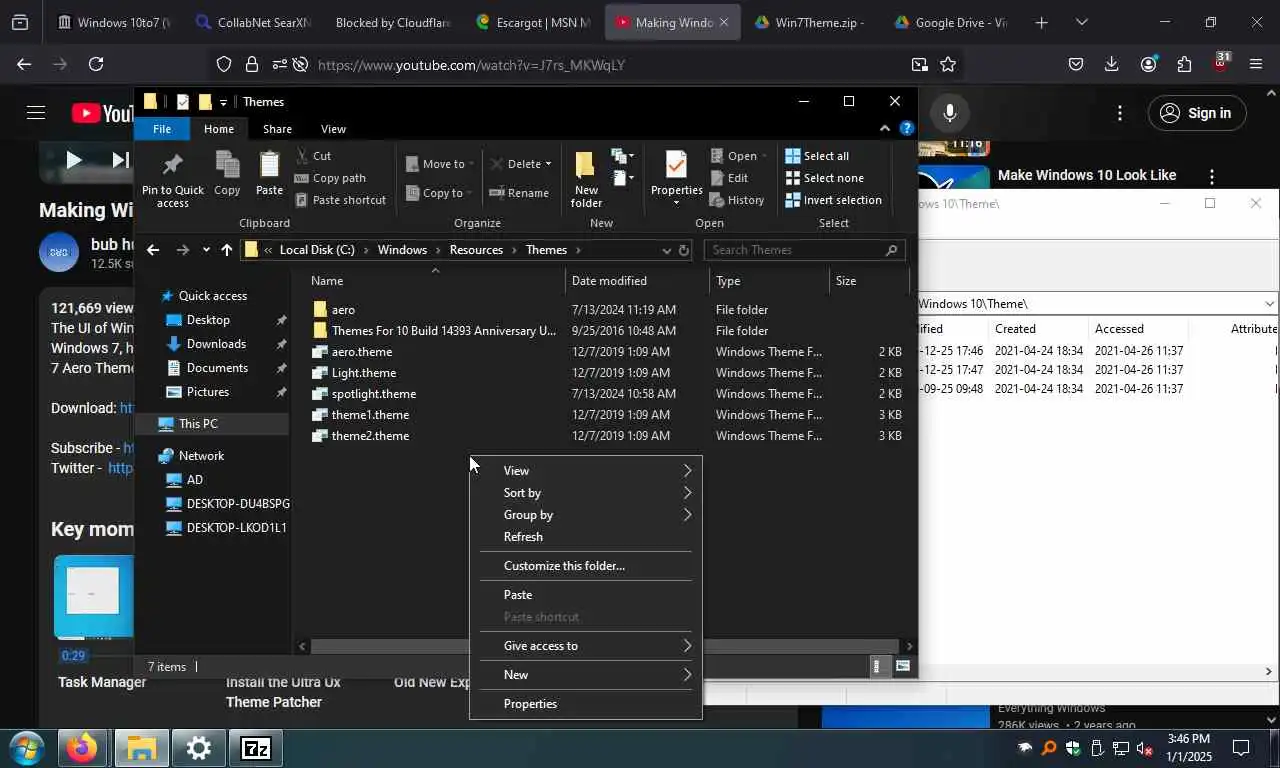Click Rename in Organize group

[x=519, y=193]
